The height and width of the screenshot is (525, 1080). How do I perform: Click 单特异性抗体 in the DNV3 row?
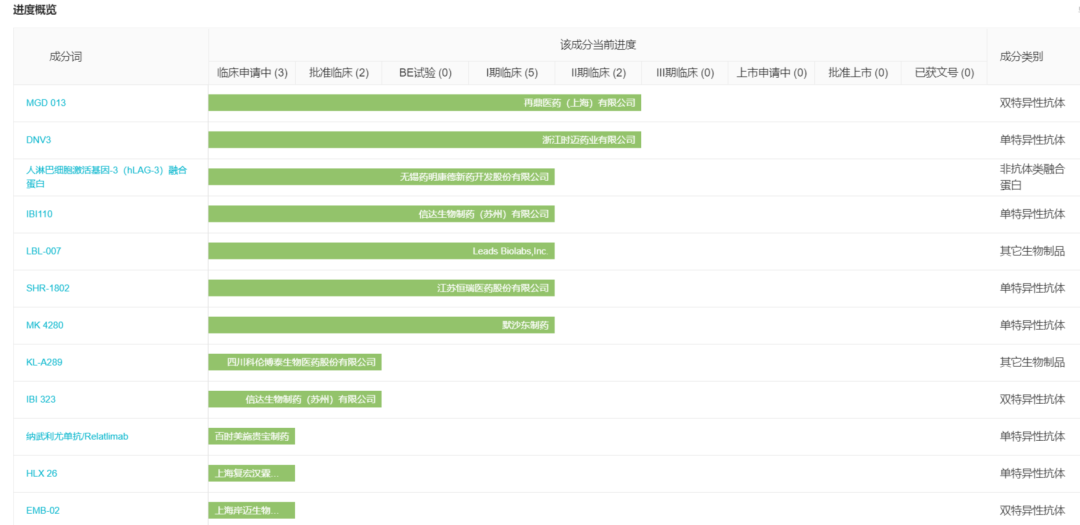coord(1032,140)
